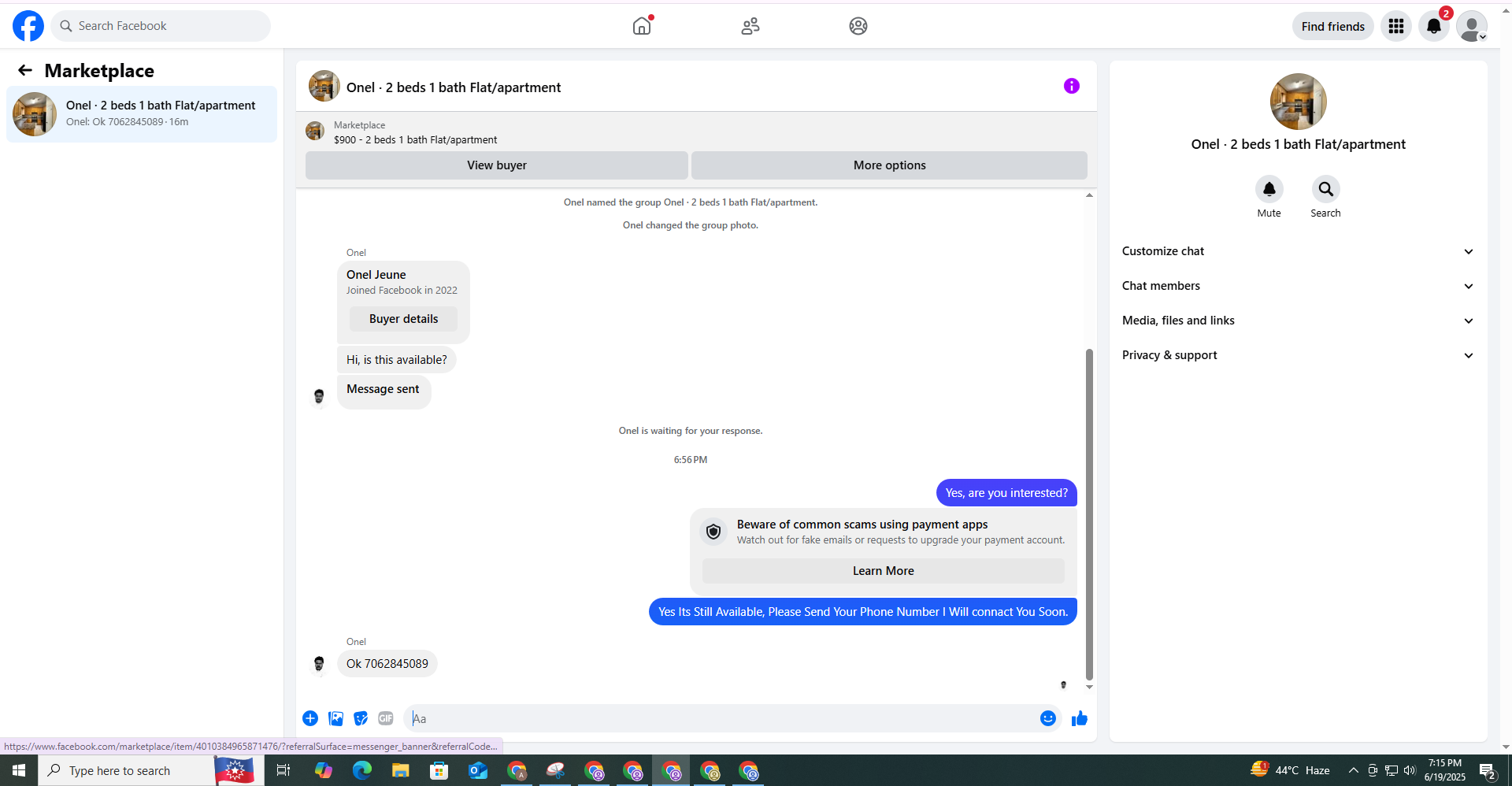Open the account profile menu
This screenshot has width=1512, height=786.
tap(1471, 26)
